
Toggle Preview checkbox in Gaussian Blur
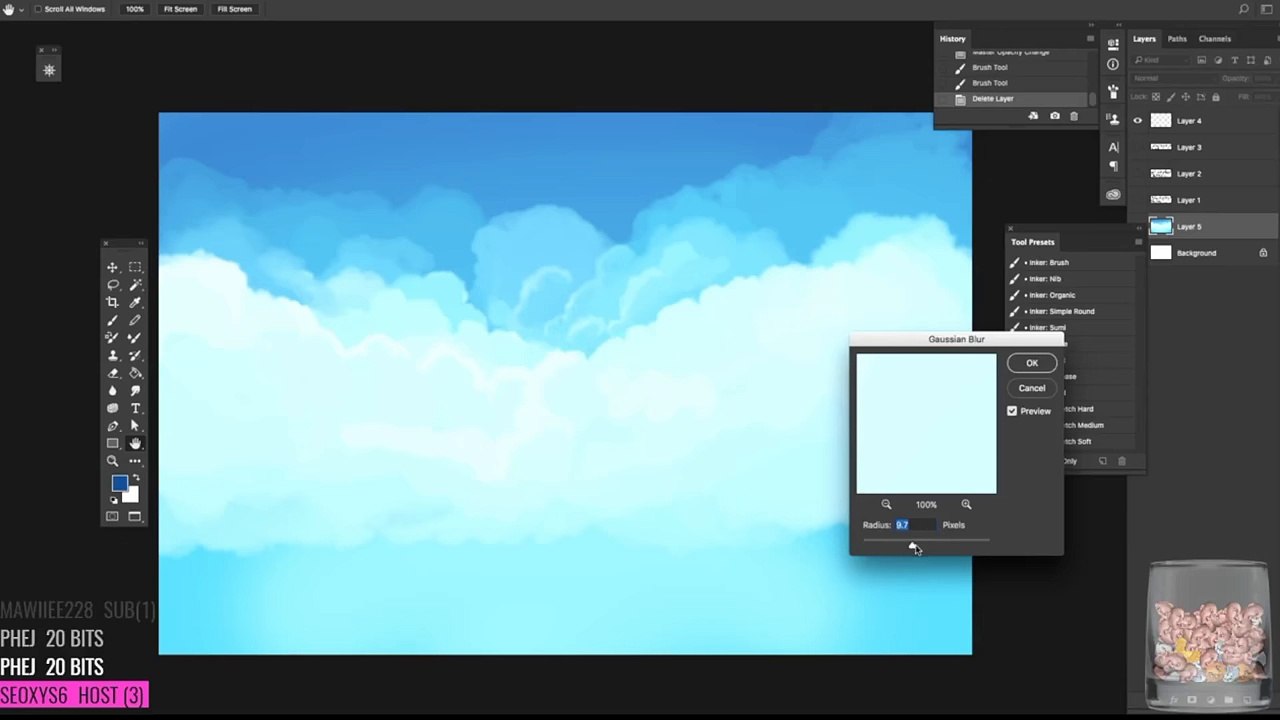pyautogui.click(x=1012, y=411)
